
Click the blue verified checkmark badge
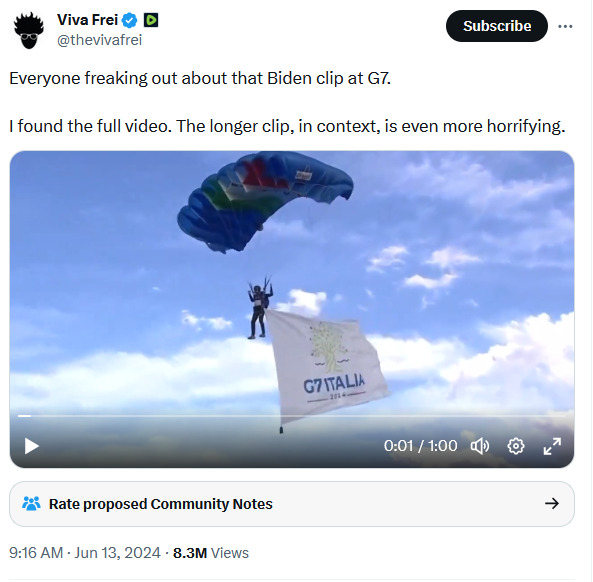tap(130, 20)
